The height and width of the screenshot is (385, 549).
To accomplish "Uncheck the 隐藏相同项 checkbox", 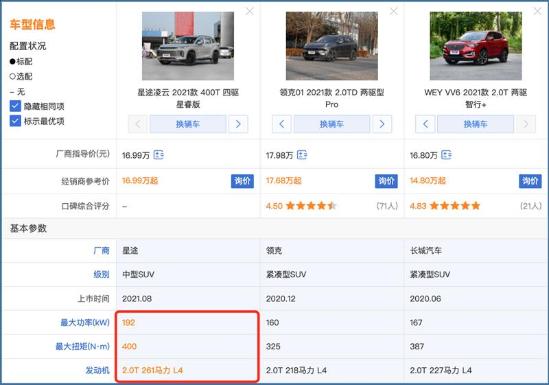I will [15, 106].
